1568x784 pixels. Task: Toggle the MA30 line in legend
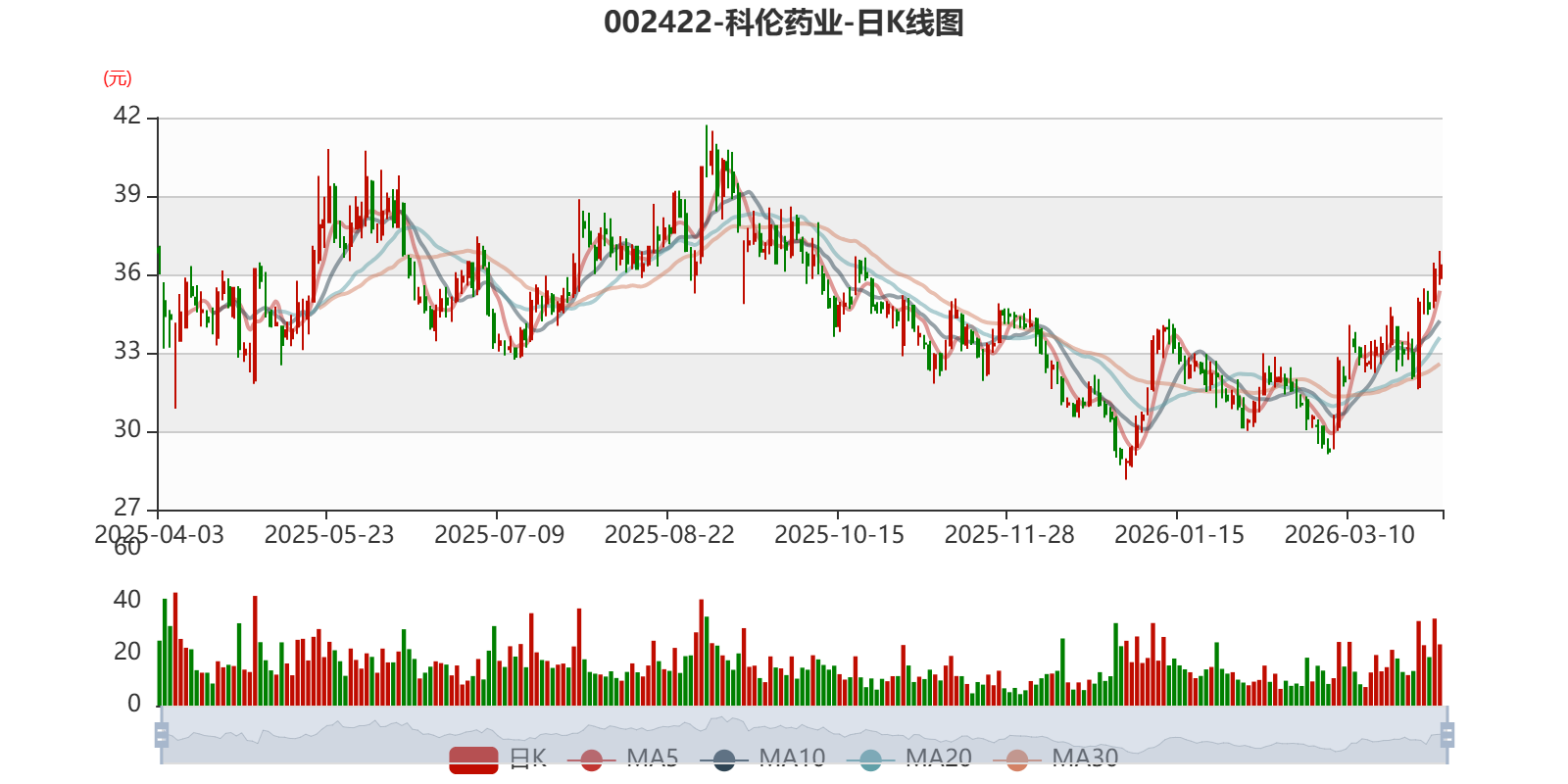click(x=1055, y=759)
